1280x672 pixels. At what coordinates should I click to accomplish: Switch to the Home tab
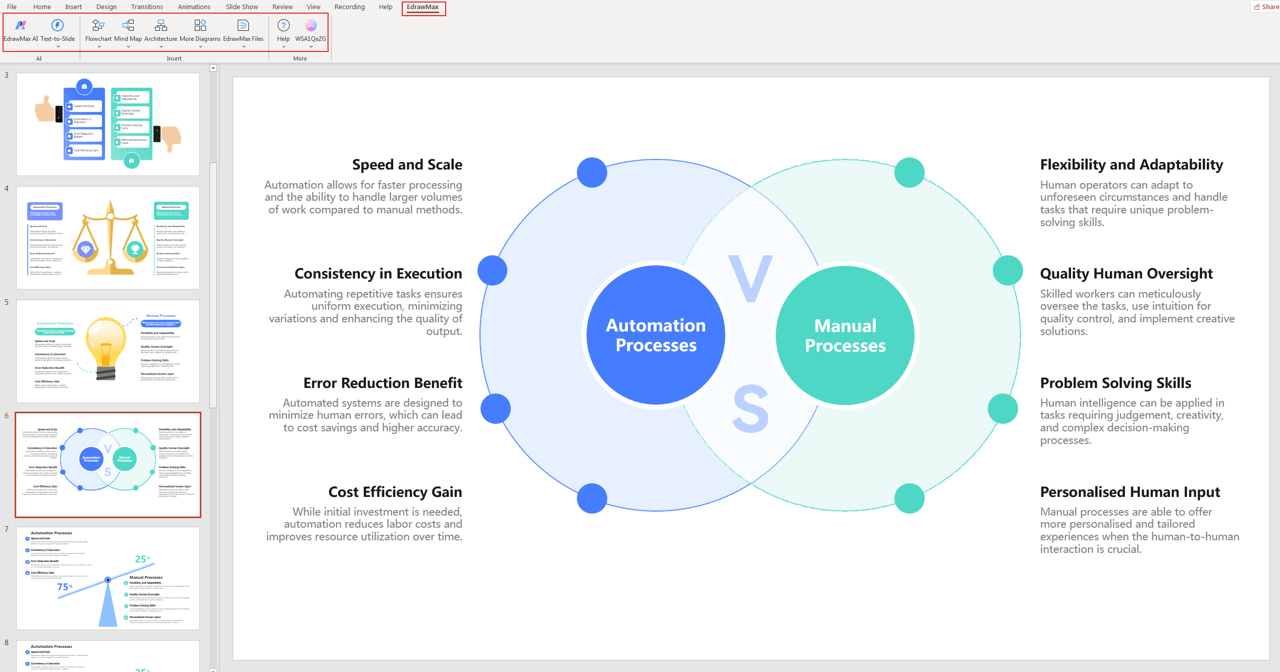pyautogui.click(x=42, y=7)
